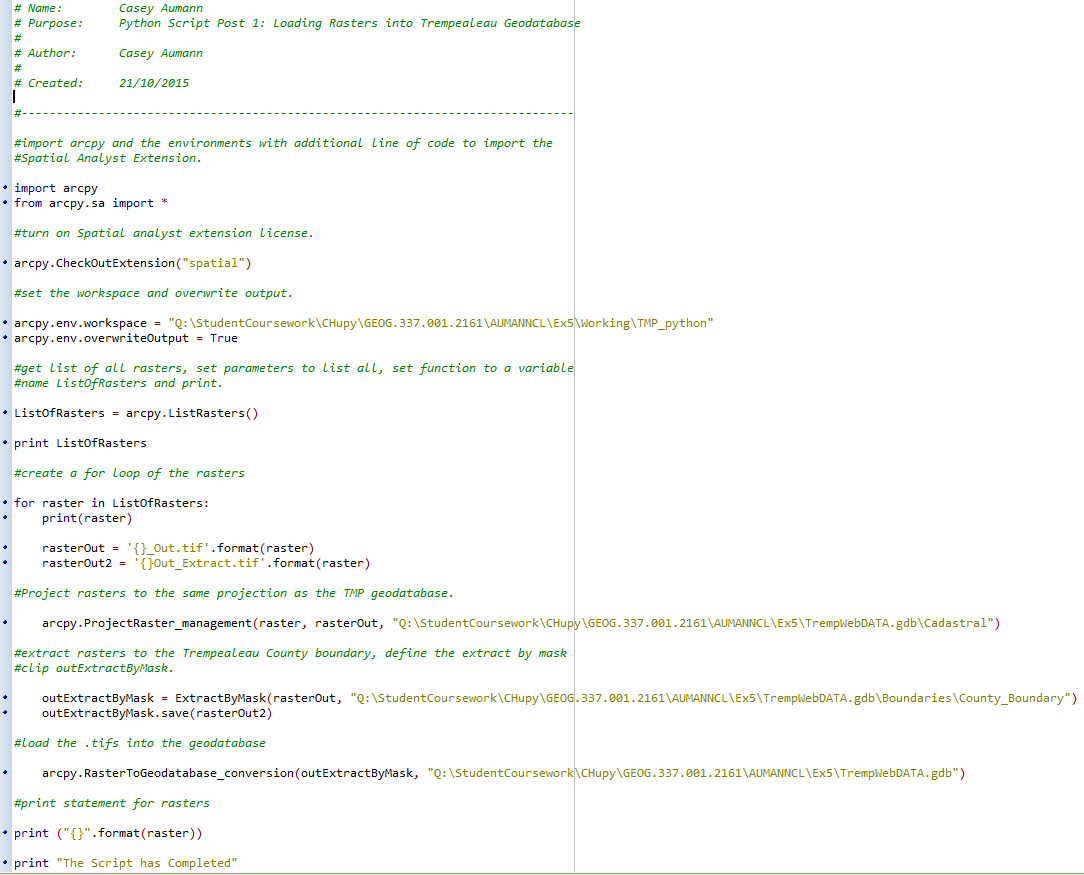Image resolution: width=1084 pixels, height=875 pixels.
Task: Click the '#load the .tifs into the geodatabase' comment
Action: point(140,743)
